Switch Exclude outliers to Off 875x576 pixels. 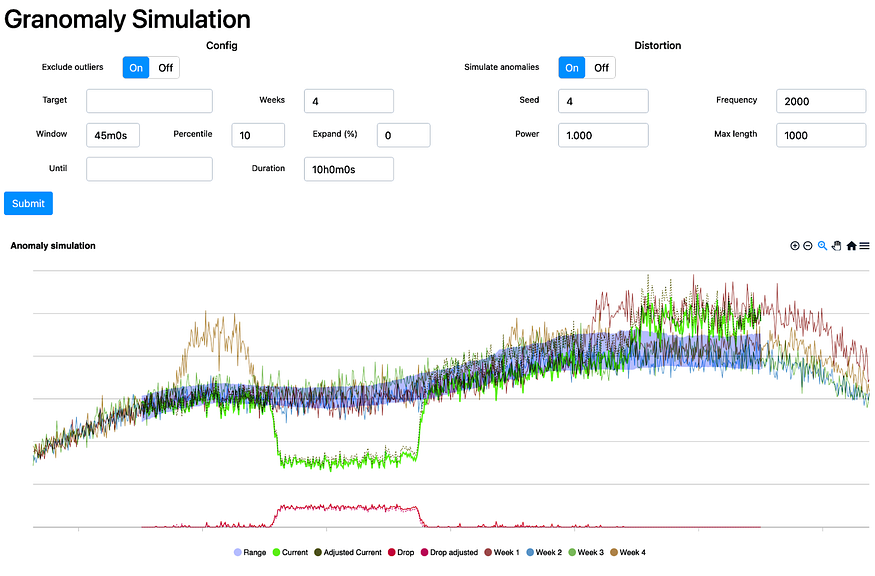165,68
